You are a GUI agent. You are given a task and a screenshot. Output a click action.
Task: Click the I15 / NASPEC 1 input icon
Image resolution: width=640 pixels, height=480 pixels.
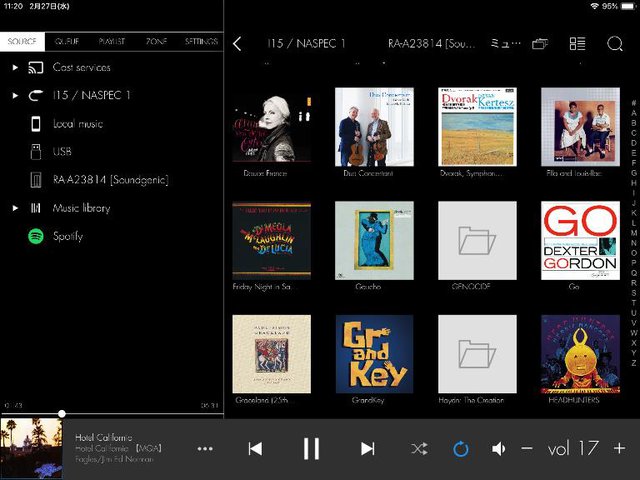coord(36,96)
